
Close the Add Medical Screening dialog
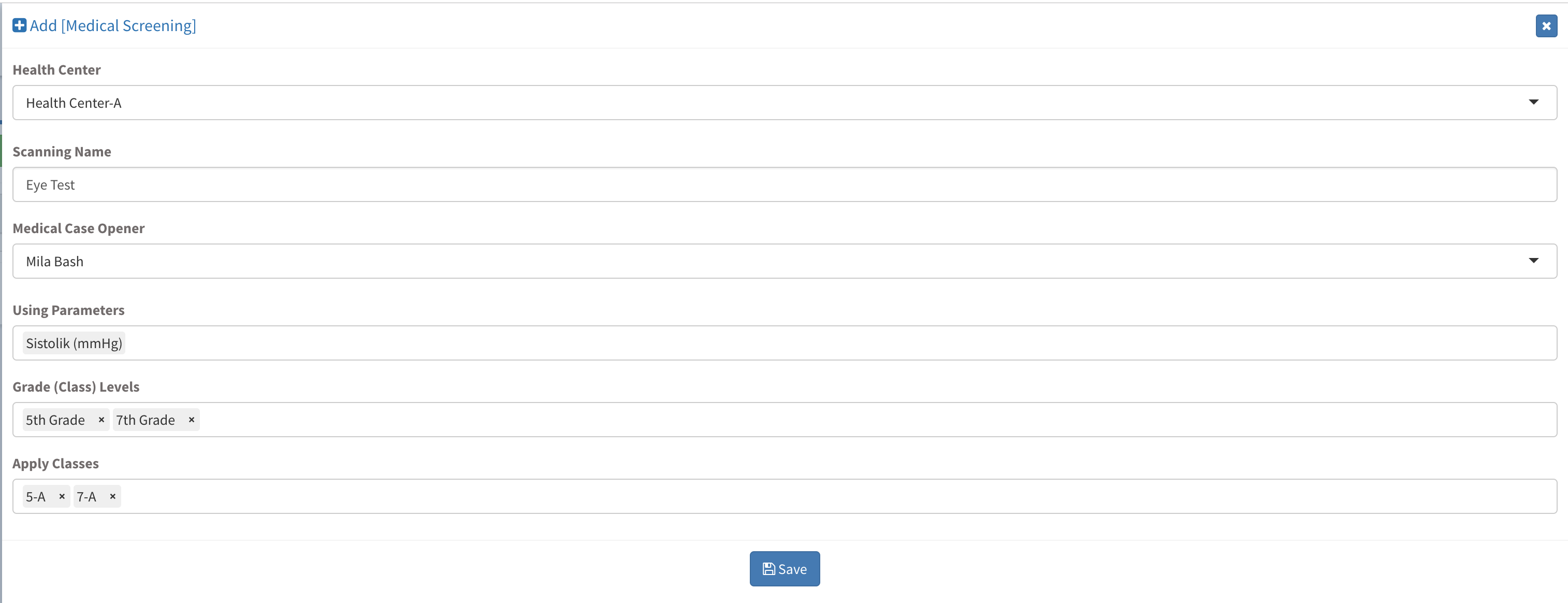coord(1546,25)
